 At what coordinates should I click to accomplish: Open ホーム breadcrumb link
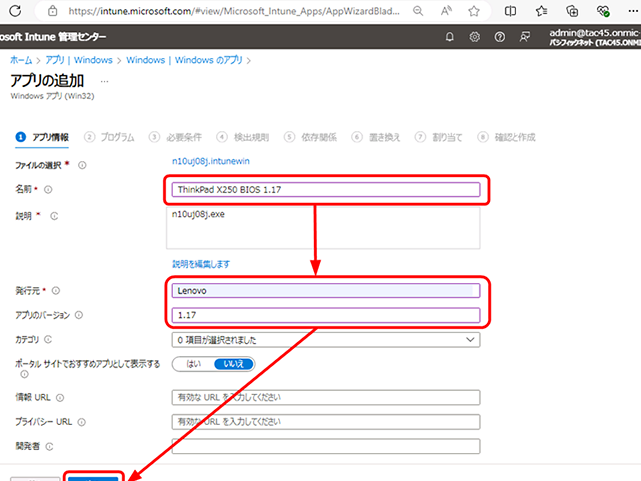[x=21, y=60]
